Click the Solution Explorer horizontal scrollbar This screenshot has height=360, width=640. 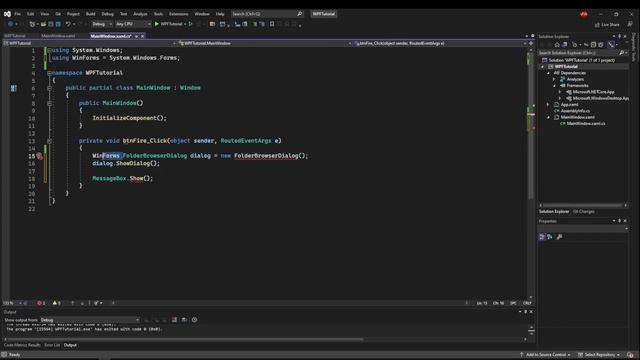tap(583, 205)
